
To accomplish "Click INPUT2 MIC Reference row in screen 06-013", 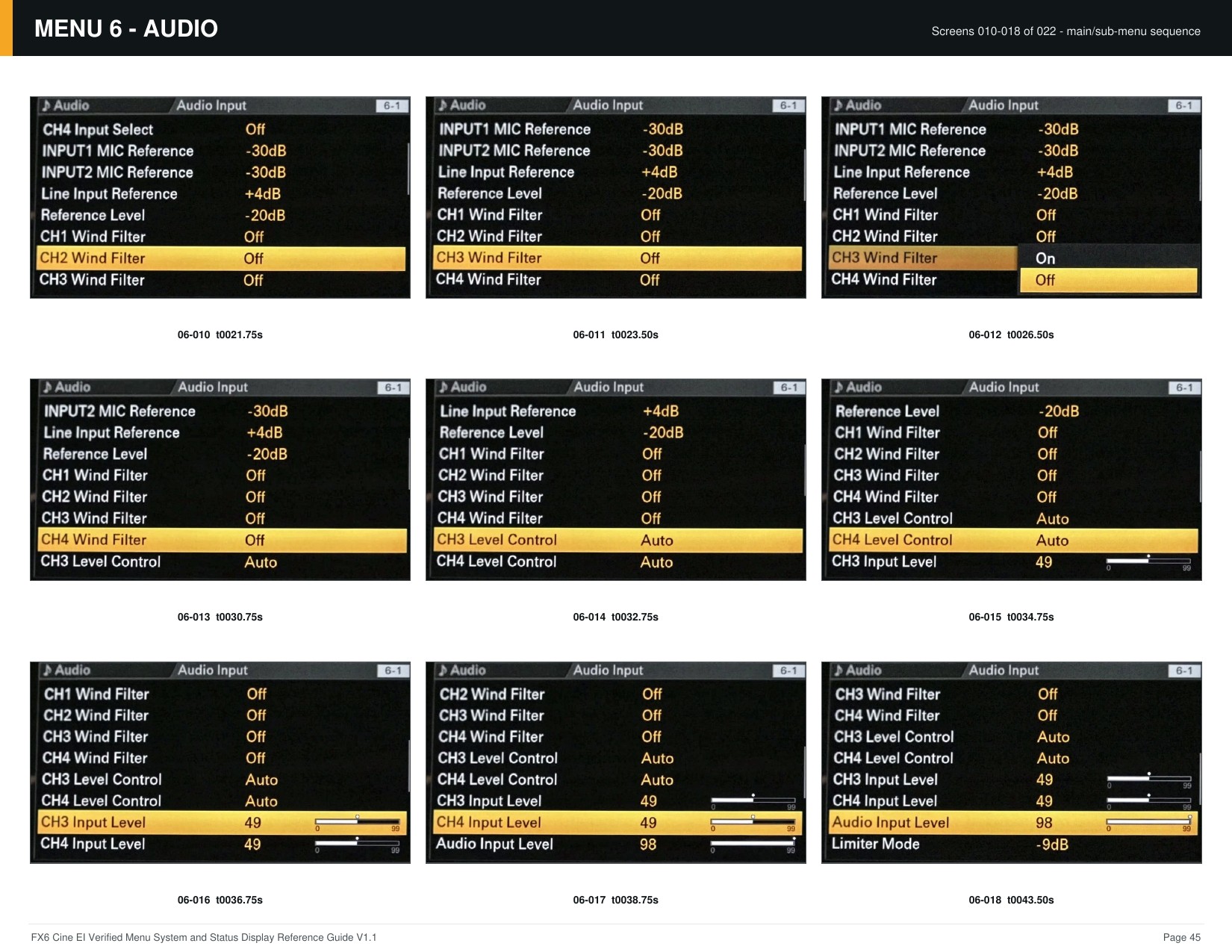I will coord(223,411).
